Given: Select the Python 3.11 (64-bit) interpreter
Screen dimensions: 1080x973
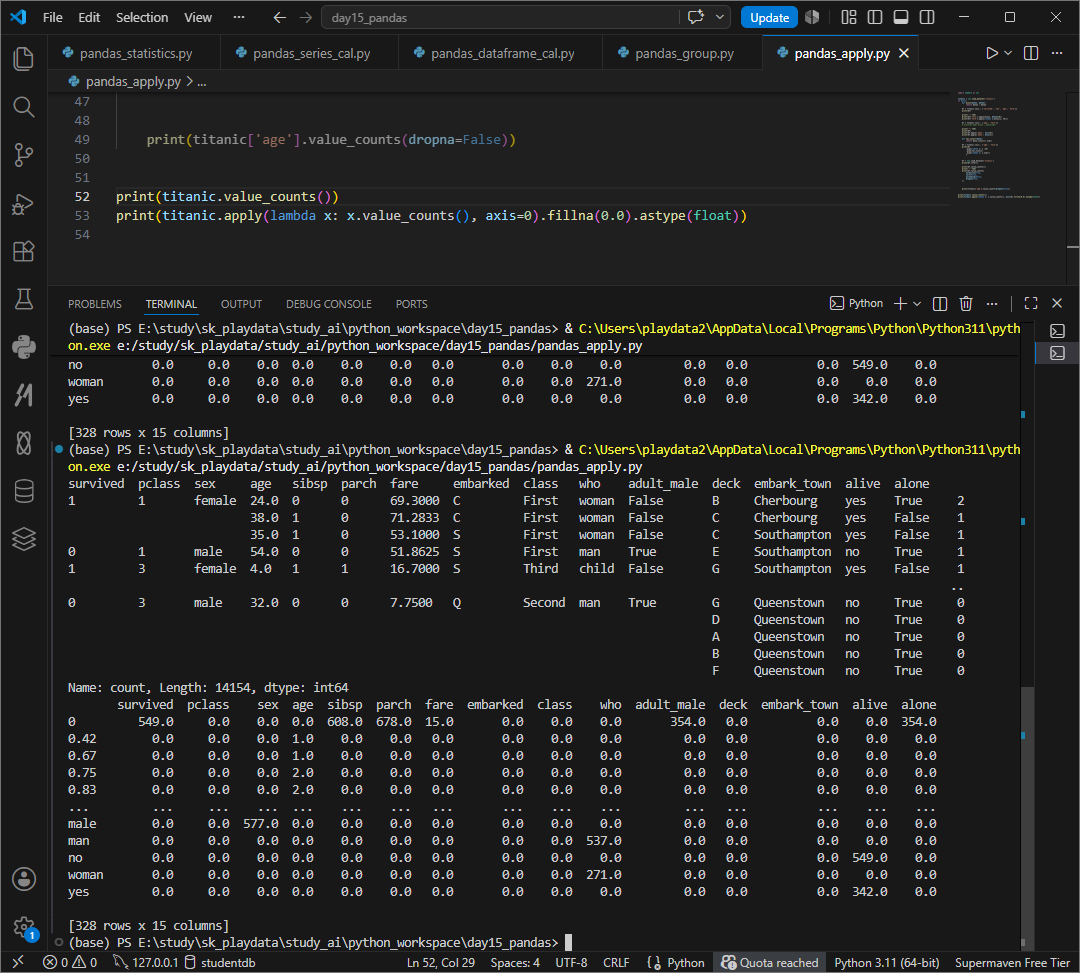Looking at the screenshot, I should pos(887,962).
